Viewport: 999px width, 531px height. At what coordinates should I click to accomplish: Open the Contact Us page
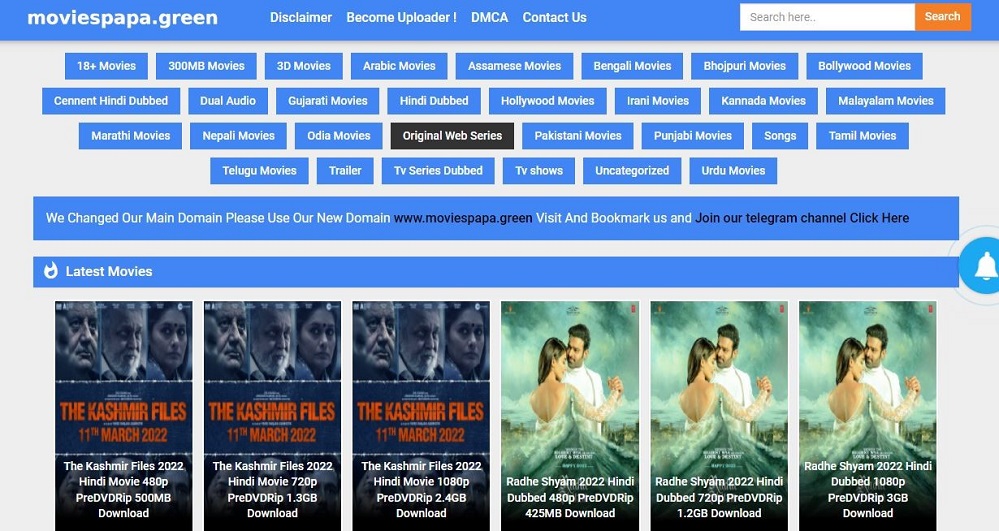554,18
